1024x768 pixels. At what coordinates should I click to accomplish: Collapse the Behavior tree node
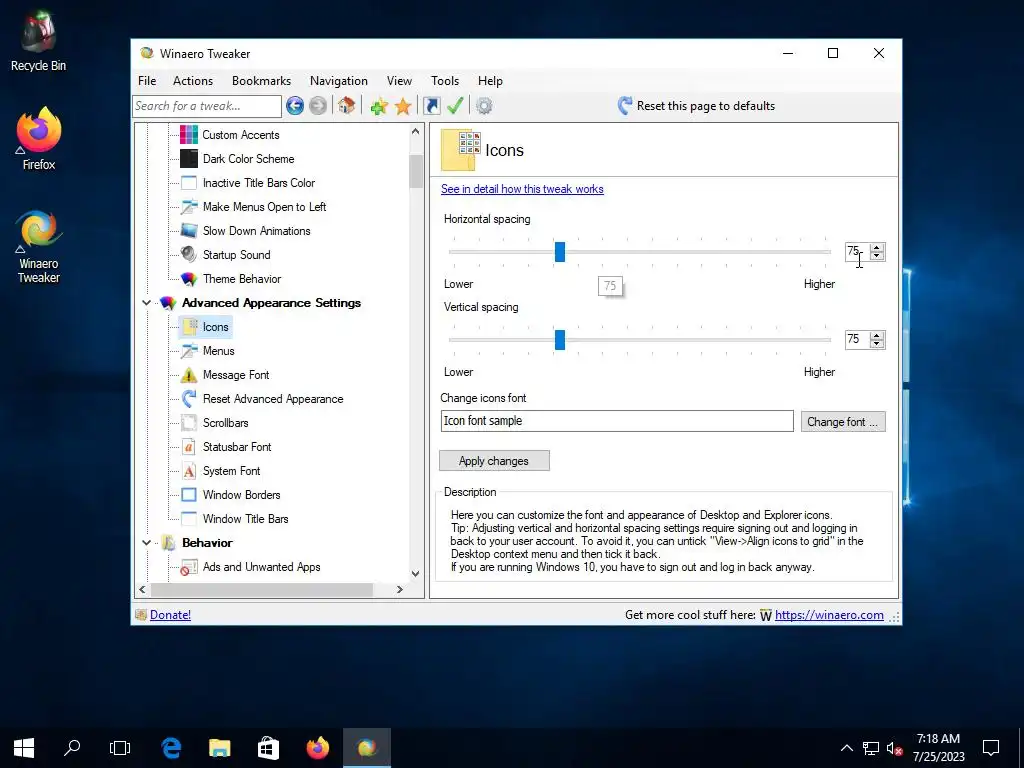point(146,543)
